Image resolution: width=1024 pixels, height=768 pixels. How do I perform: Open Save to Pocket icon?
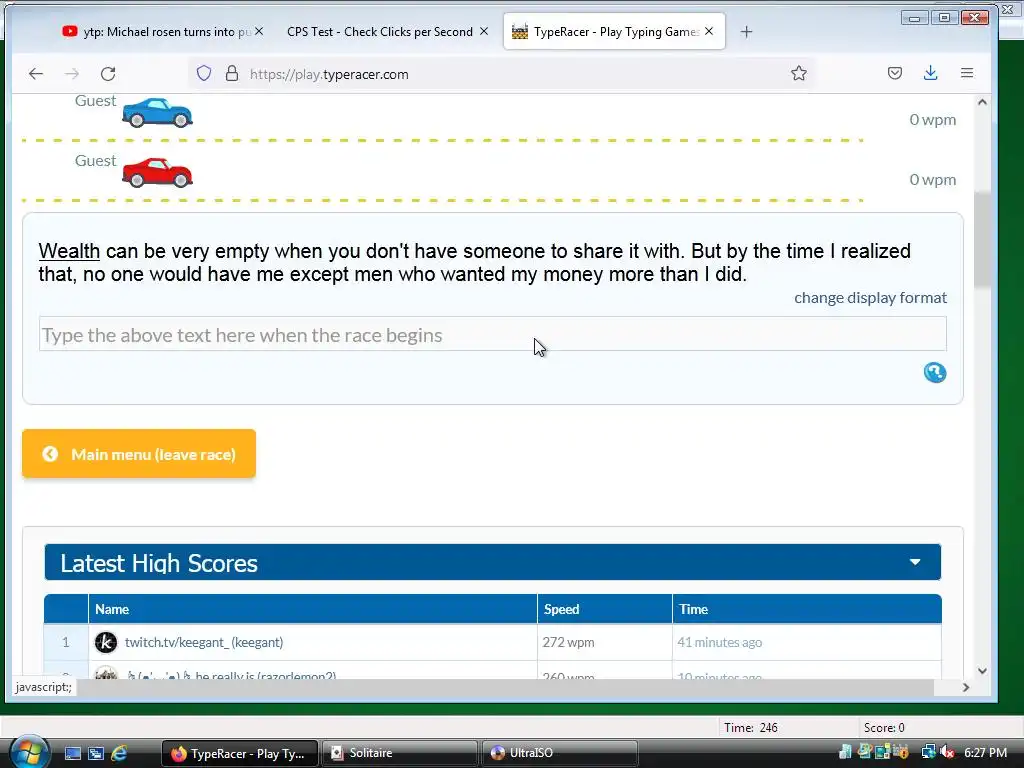coord(895,73)
